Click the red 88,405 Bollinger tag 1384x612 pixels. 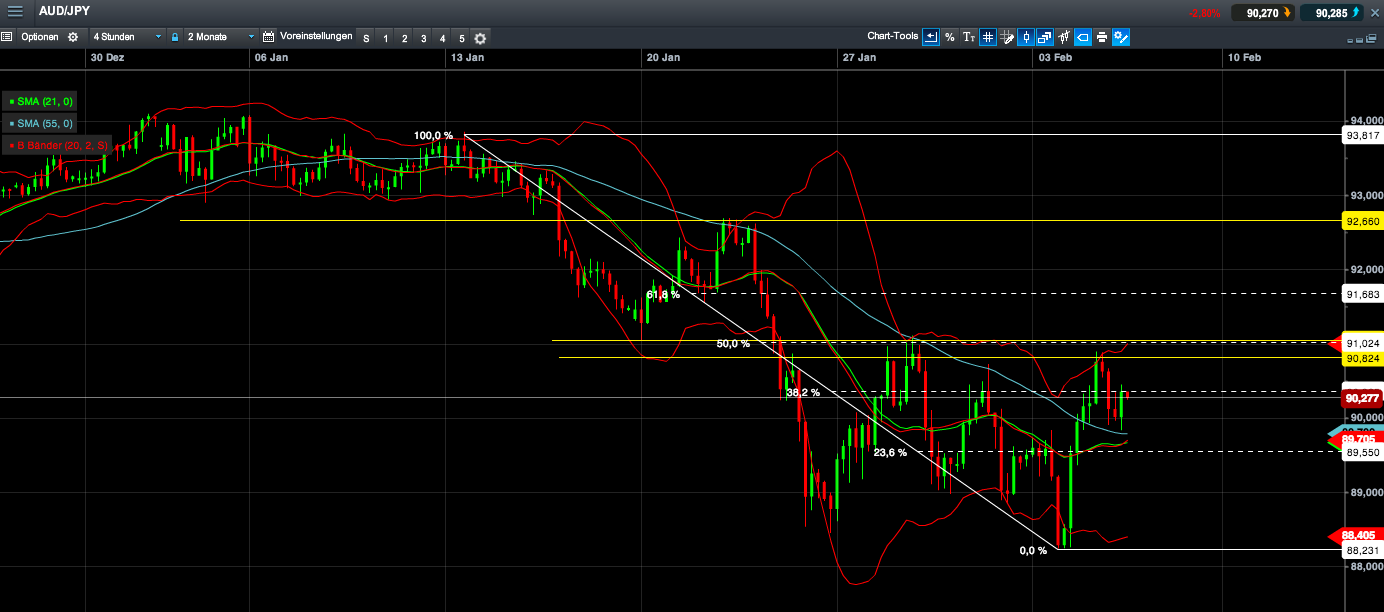click(1356, 535)
